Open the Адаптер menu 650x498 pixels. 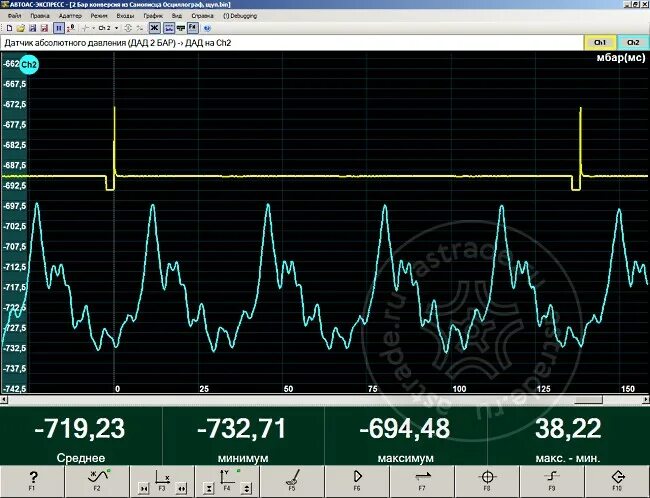coord(70,16)
